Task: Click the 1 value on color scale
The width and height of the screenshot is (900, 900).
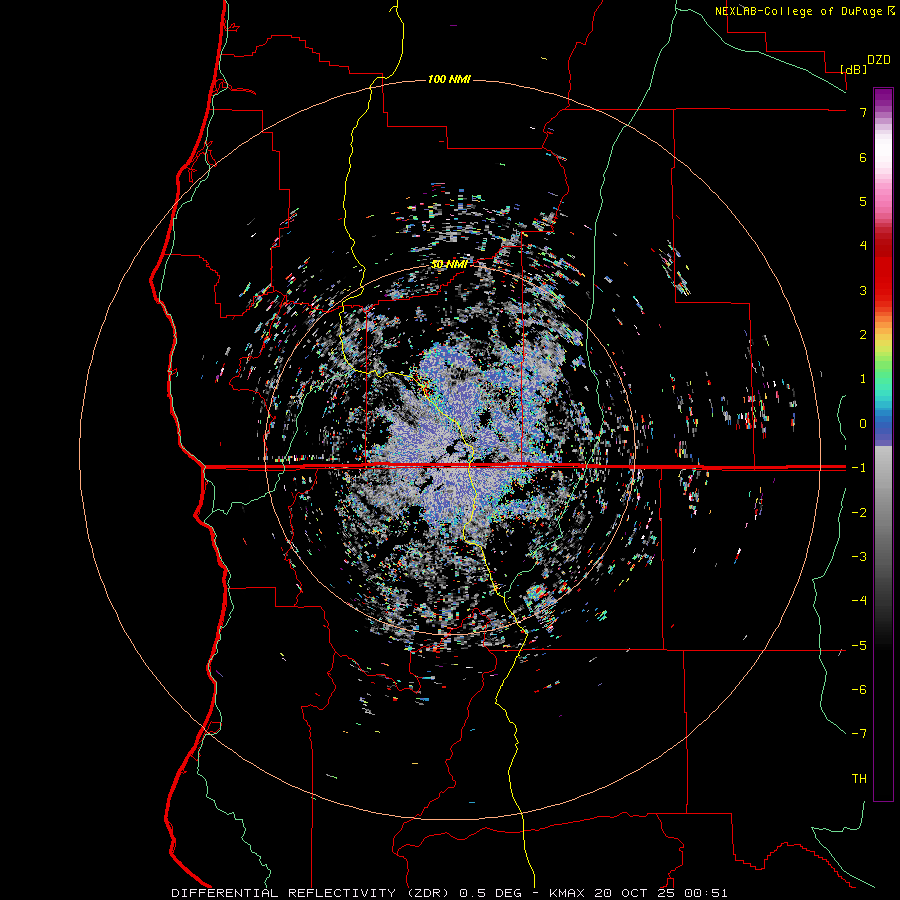Action: tap(863, 379)
